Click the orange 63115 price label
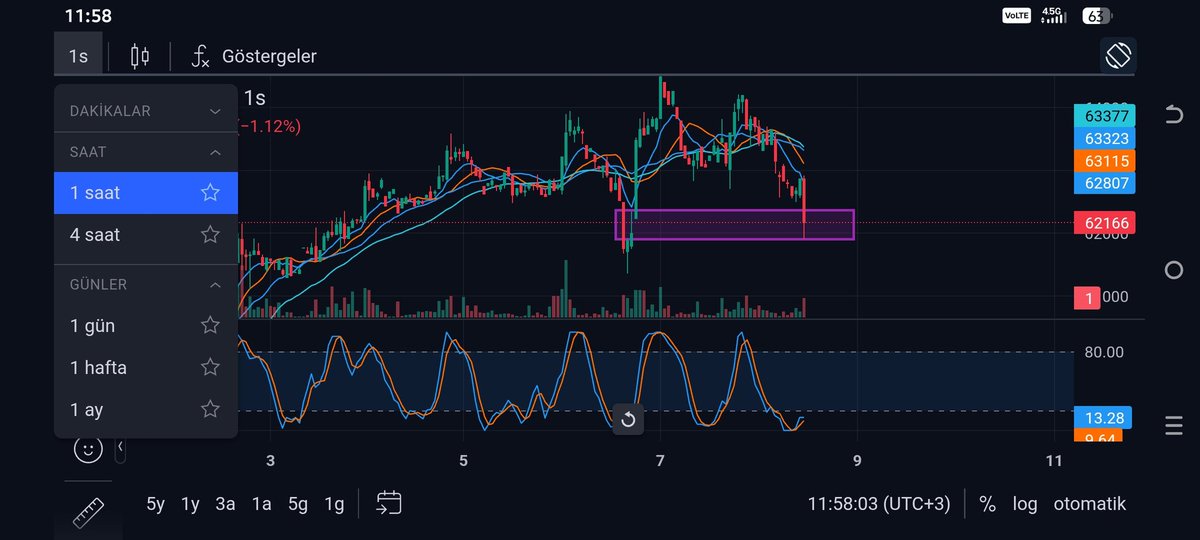This screenshot has height=540, width=1200. click(1106, 161)
